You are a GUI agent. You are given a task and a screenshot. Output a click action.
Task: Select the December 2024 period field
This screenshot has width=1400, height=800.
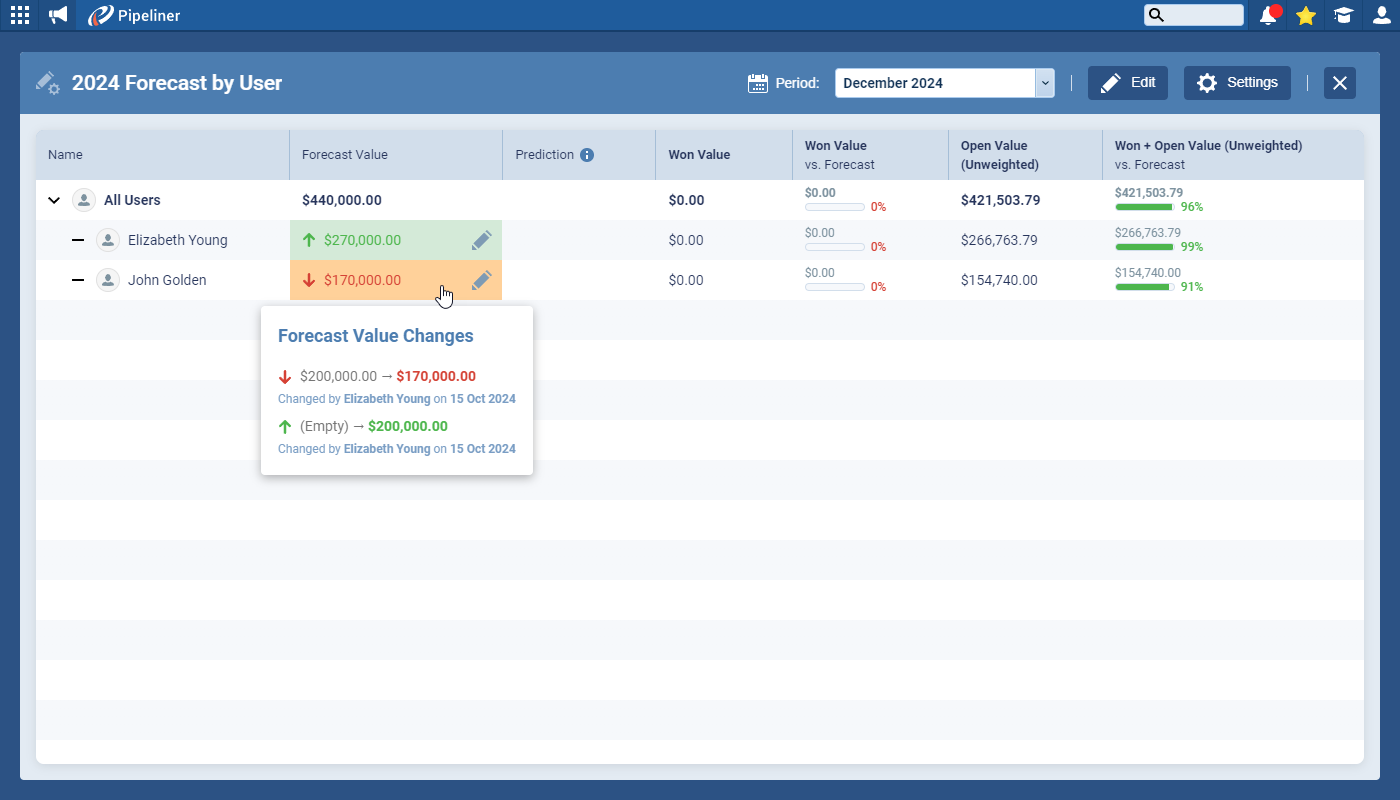pyautogui.click(x=934, y=83)
